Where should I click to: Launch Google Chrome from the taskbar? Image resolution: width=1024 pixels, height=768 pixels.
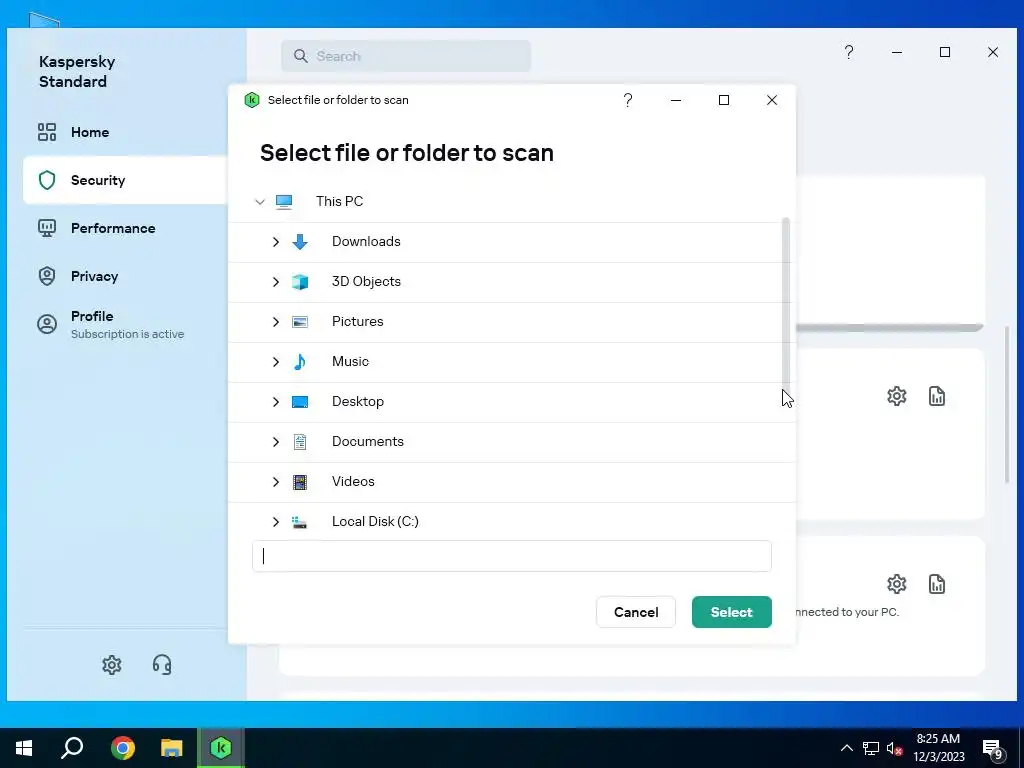click(x=122, y=748)
